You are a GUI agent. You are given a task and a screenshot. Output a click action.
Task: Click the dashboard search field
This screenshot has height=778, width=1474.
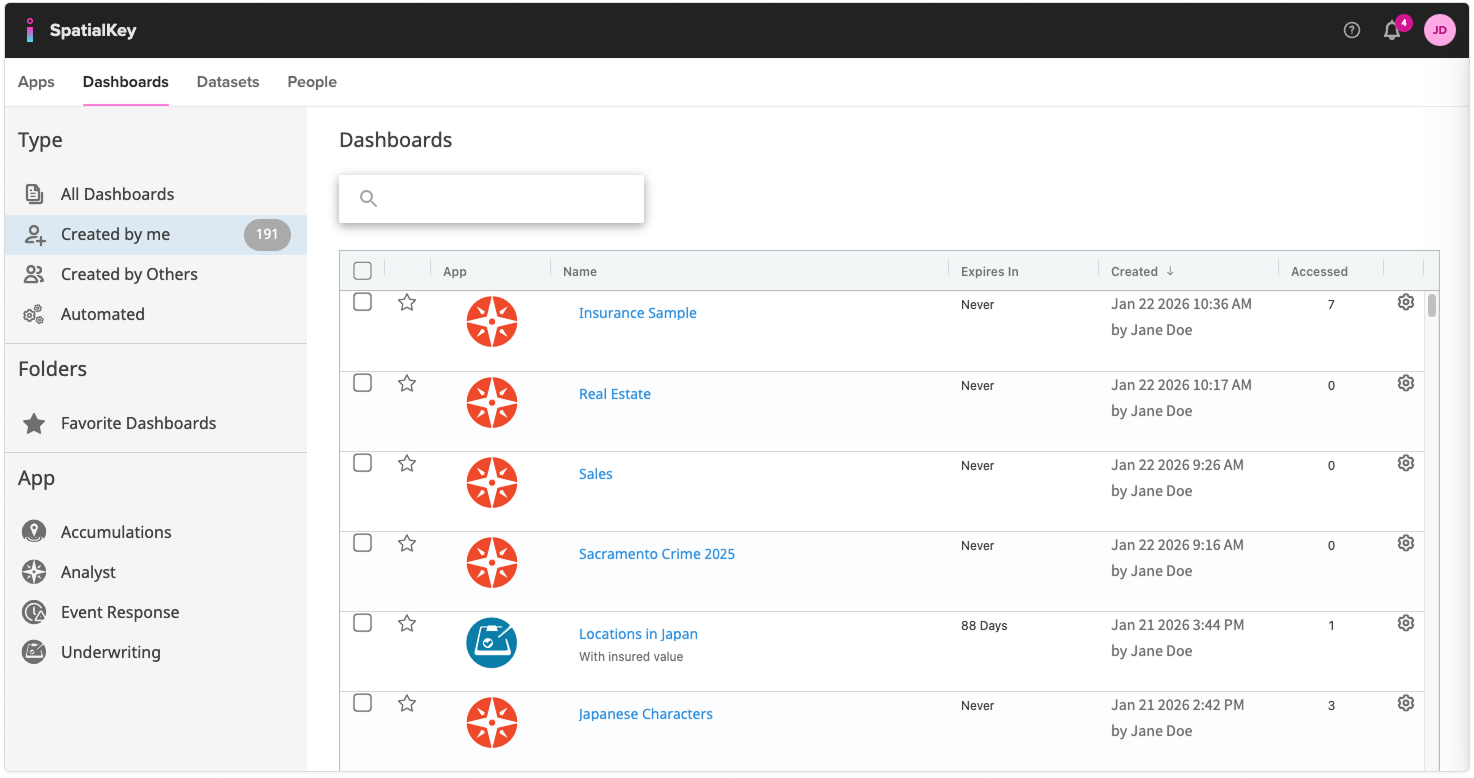pyautogui.click(x=505, y=199)
